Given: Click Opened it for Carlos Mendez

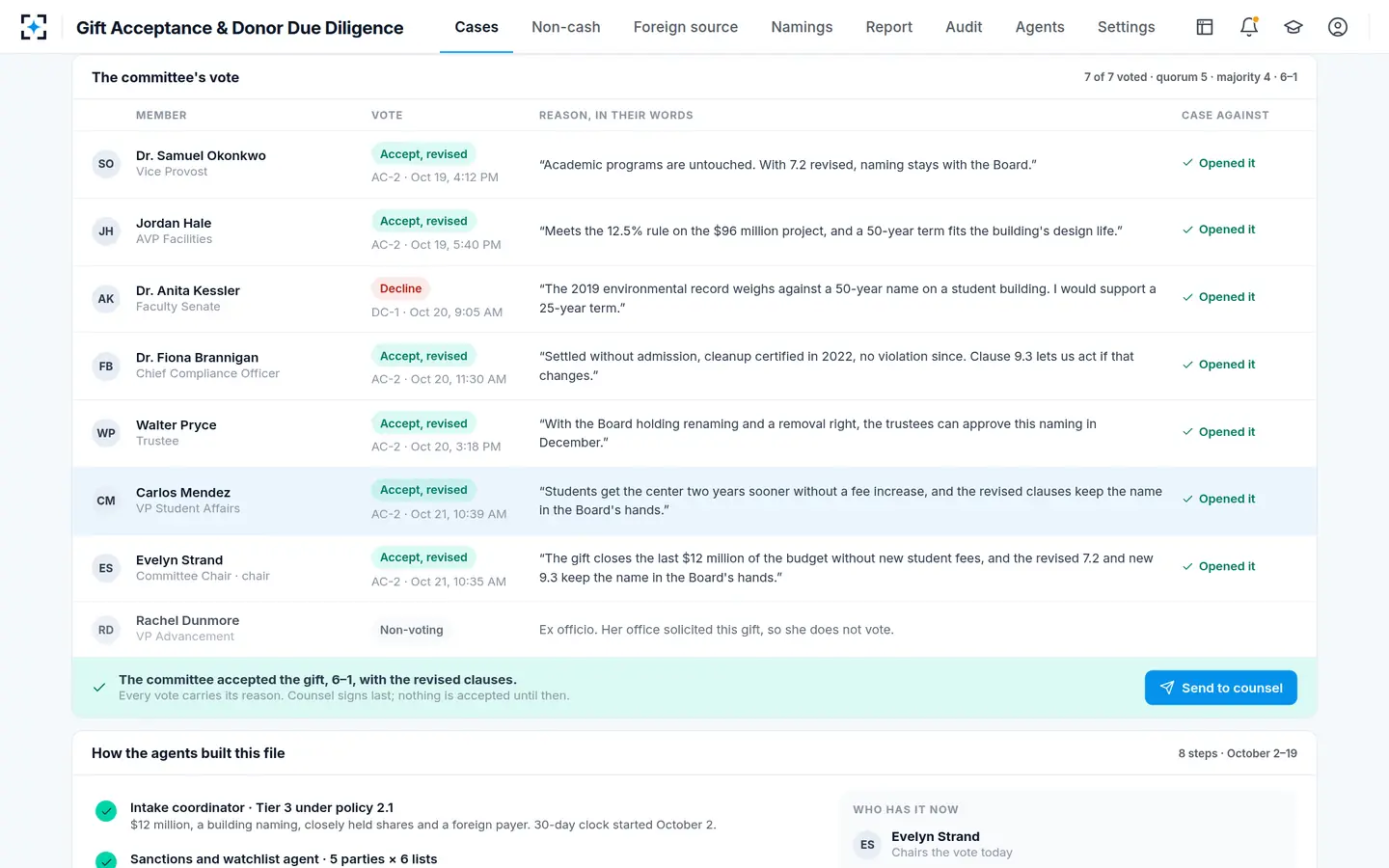Looking at the screenshot, I should click(x=1219, y=499).
